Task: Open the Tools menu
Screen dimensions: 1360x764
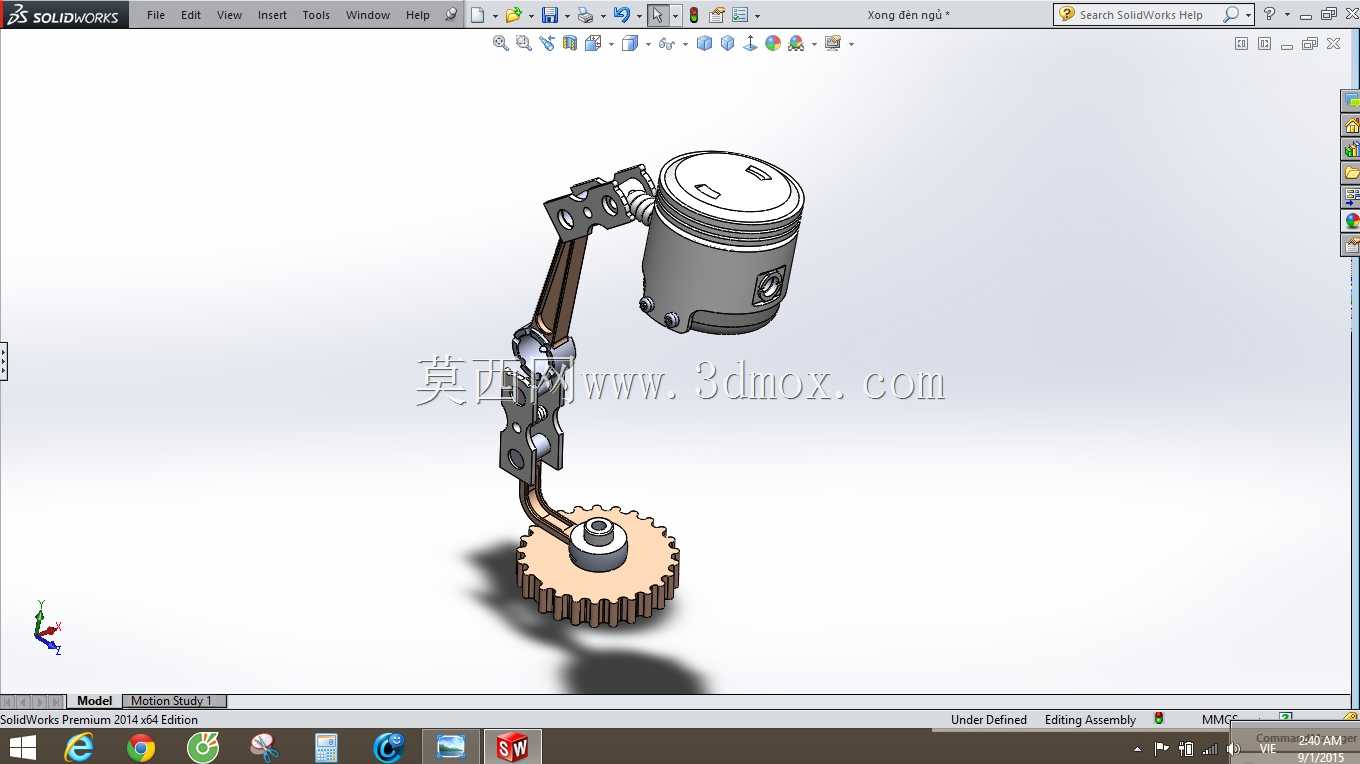Action: click(316, 15)
